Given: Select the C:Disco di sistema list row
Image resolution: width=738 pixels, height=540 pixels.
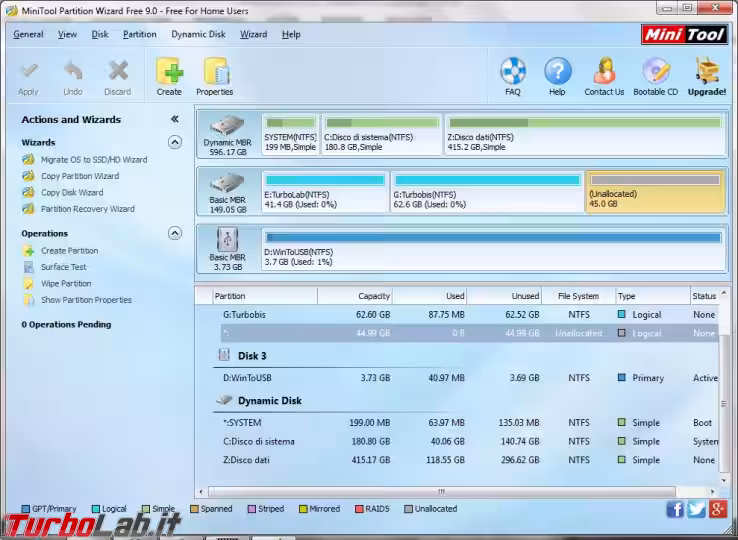Looking at the screenshot, I should (469, 442).
